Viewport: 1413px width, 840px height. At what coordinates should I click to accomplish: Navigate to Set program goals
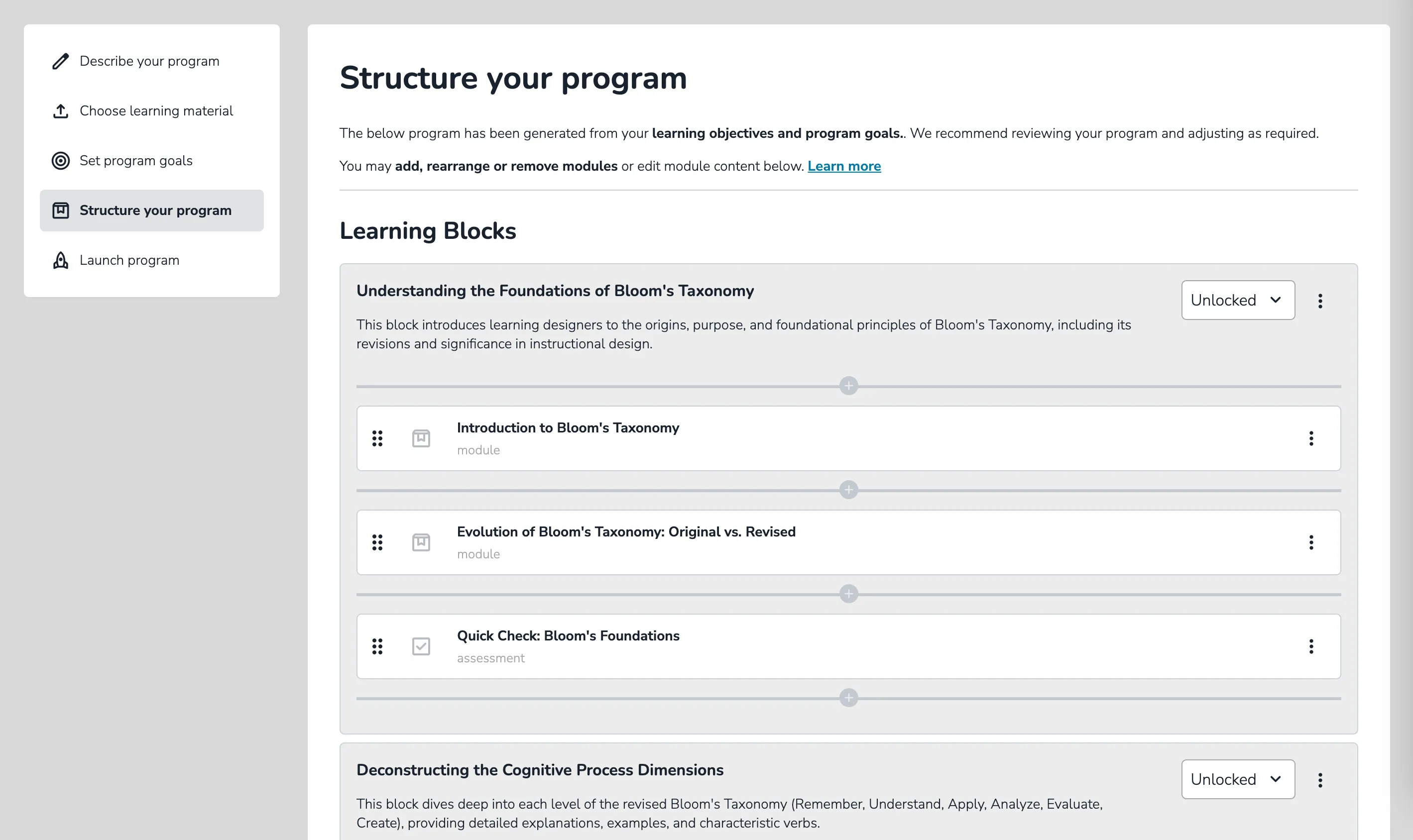tap(136, 161)
